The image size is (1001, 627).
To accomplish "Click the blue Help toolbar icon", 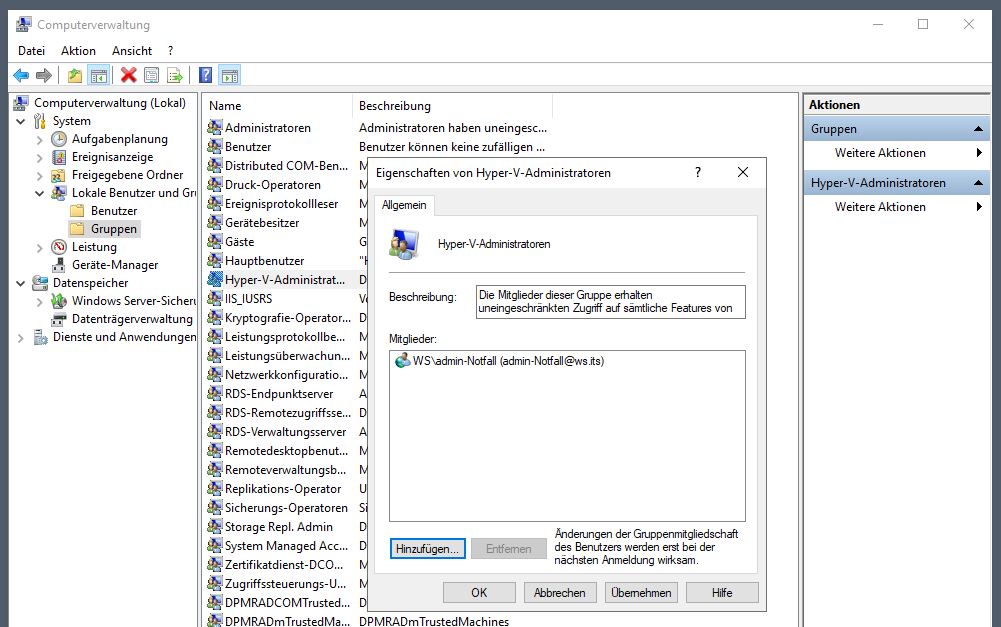I will (x=206, y=75).
